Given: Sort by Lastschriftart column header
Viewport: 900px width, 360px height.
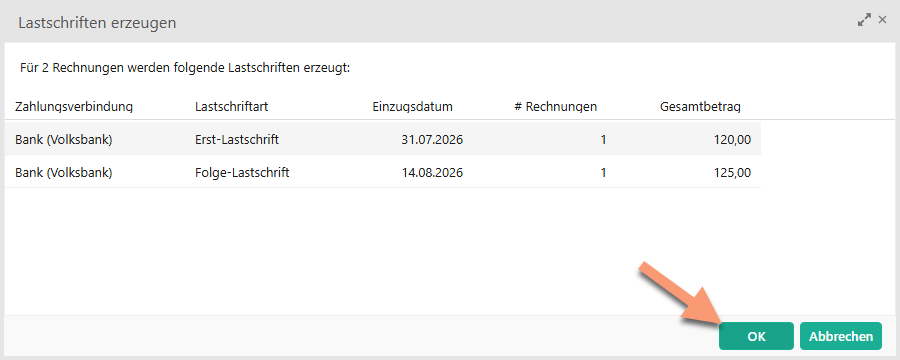Looking at the screenshot, I should point(232,107).
